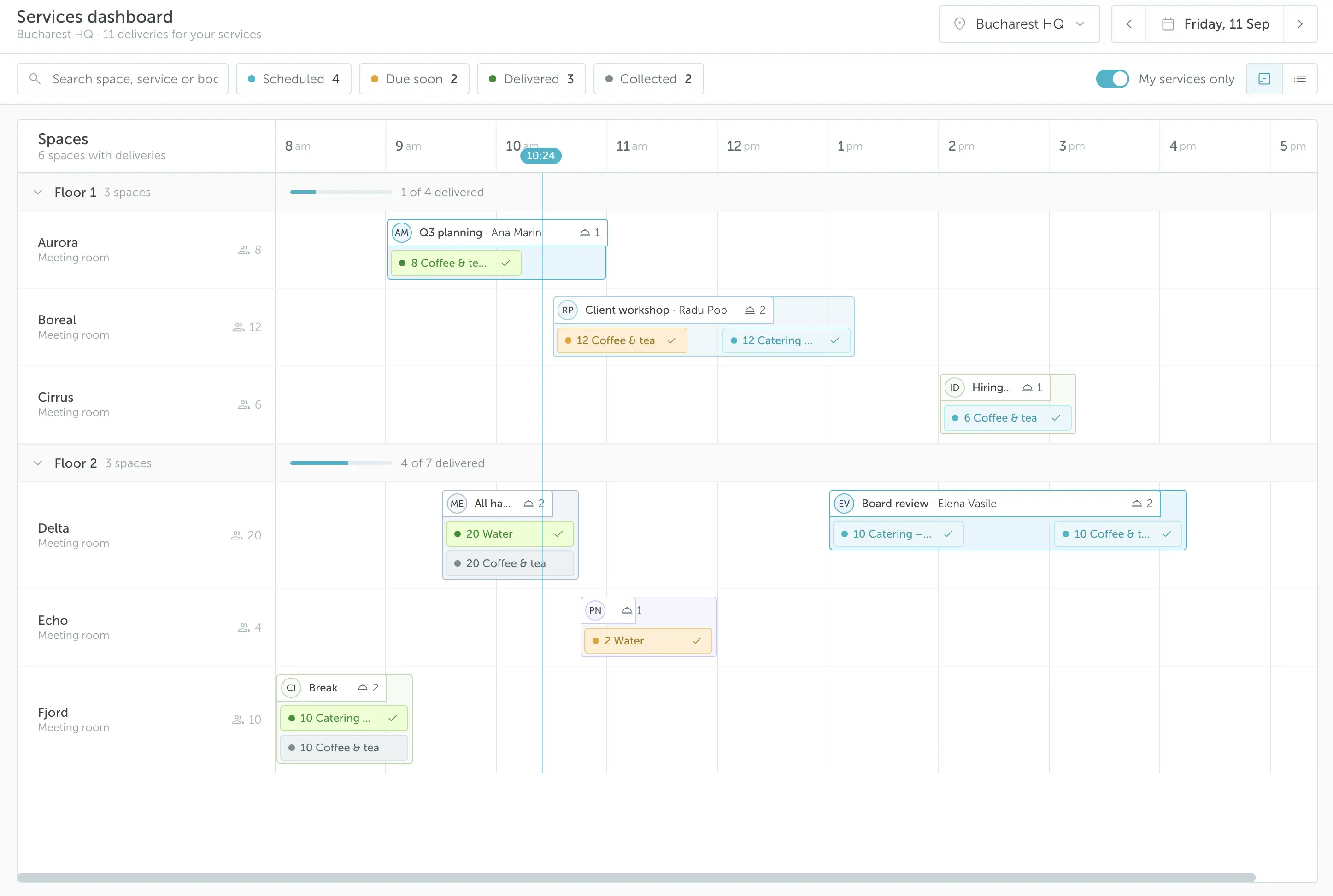Click the CI avatar on Breakfast booking
1333x896 pixels.
[x=291, y=688]
